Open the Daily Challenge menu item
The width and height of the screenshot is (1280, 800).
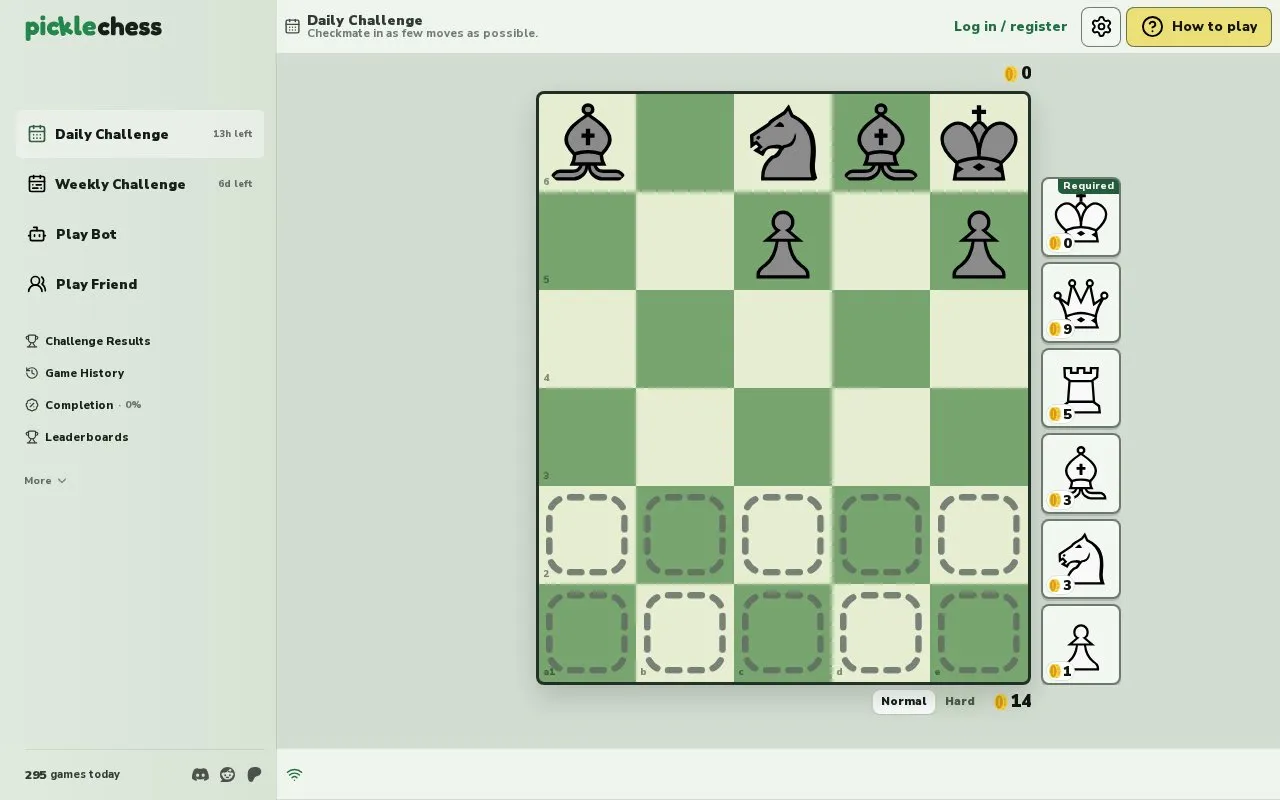click(x=140, y=134)
